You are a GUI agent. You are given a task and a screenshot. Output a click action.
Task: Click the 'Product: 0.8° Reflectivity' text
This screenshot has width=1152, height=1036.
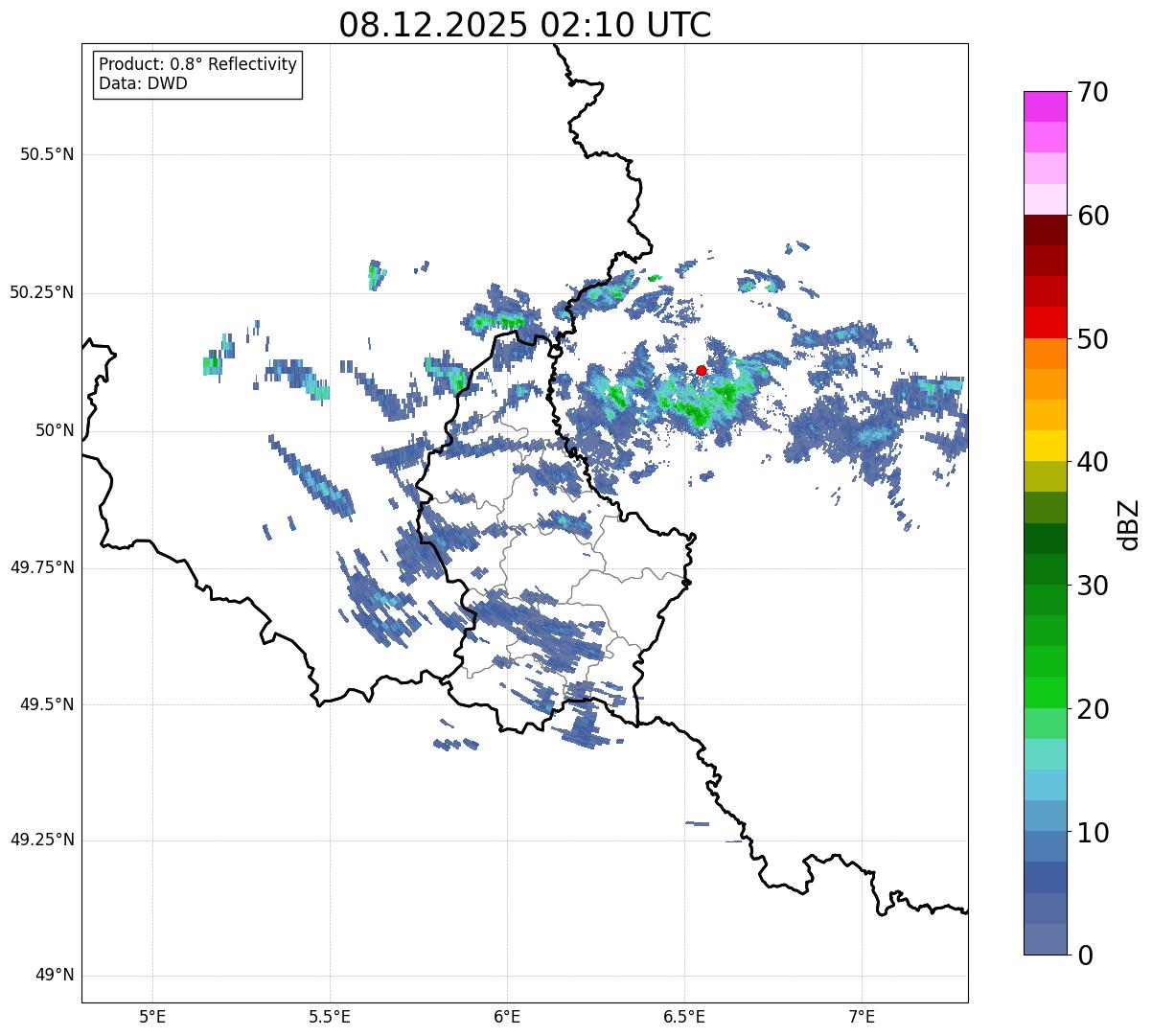click(198, 64)
